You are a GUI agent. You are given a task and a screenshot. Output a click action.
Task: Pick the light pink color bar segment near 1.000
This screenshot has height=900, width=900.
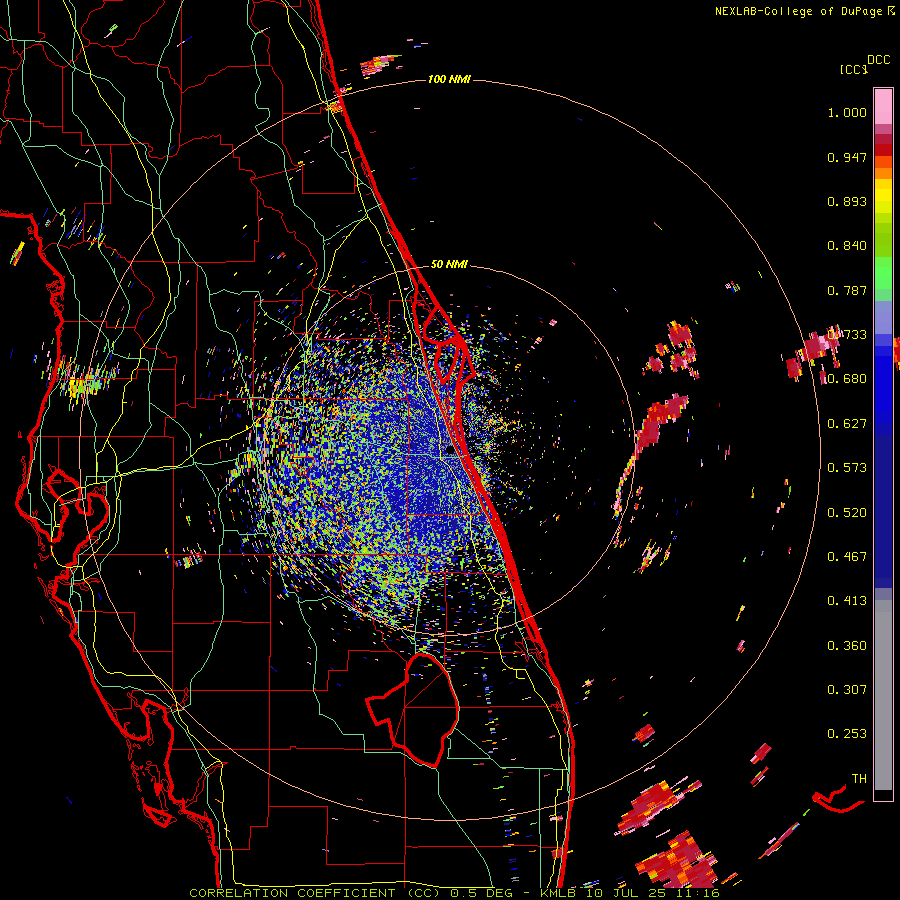click(883, 107)
